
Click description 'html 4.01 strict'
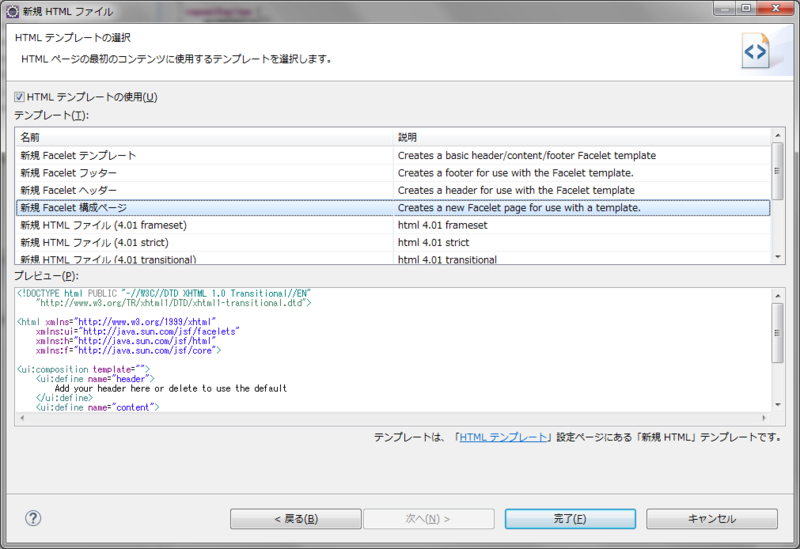pyautogui.click(x=433, y=242)
